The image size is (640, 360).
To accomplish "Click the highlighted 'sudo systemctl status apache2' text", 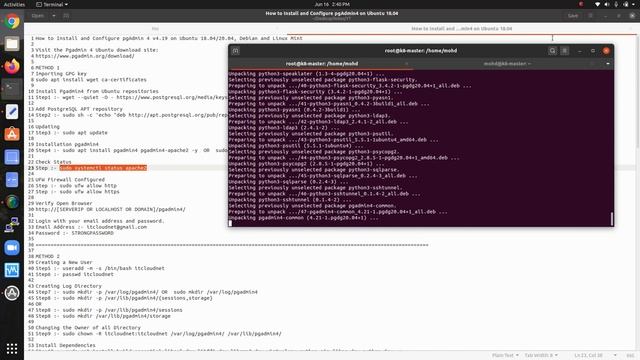I will [103, 168].
